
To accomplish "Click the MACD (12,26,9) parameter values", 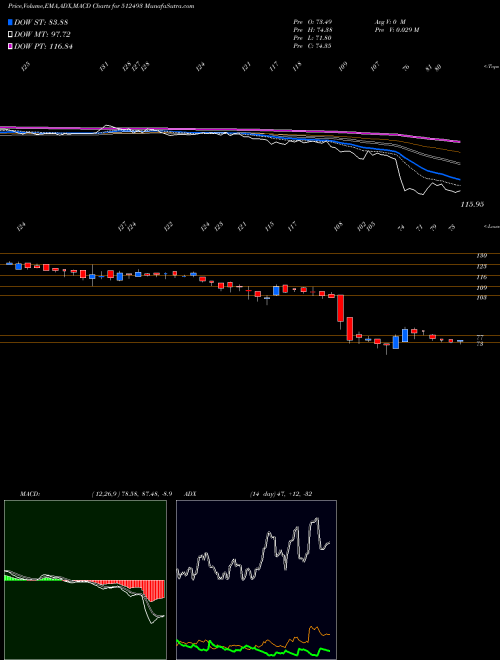I will [131, 494].
